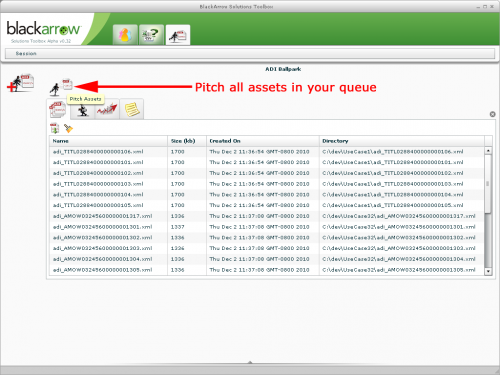The width and height of the screenshot is (500, 375).
Task: Open the Session menu
Action: [x=26, y=53]
